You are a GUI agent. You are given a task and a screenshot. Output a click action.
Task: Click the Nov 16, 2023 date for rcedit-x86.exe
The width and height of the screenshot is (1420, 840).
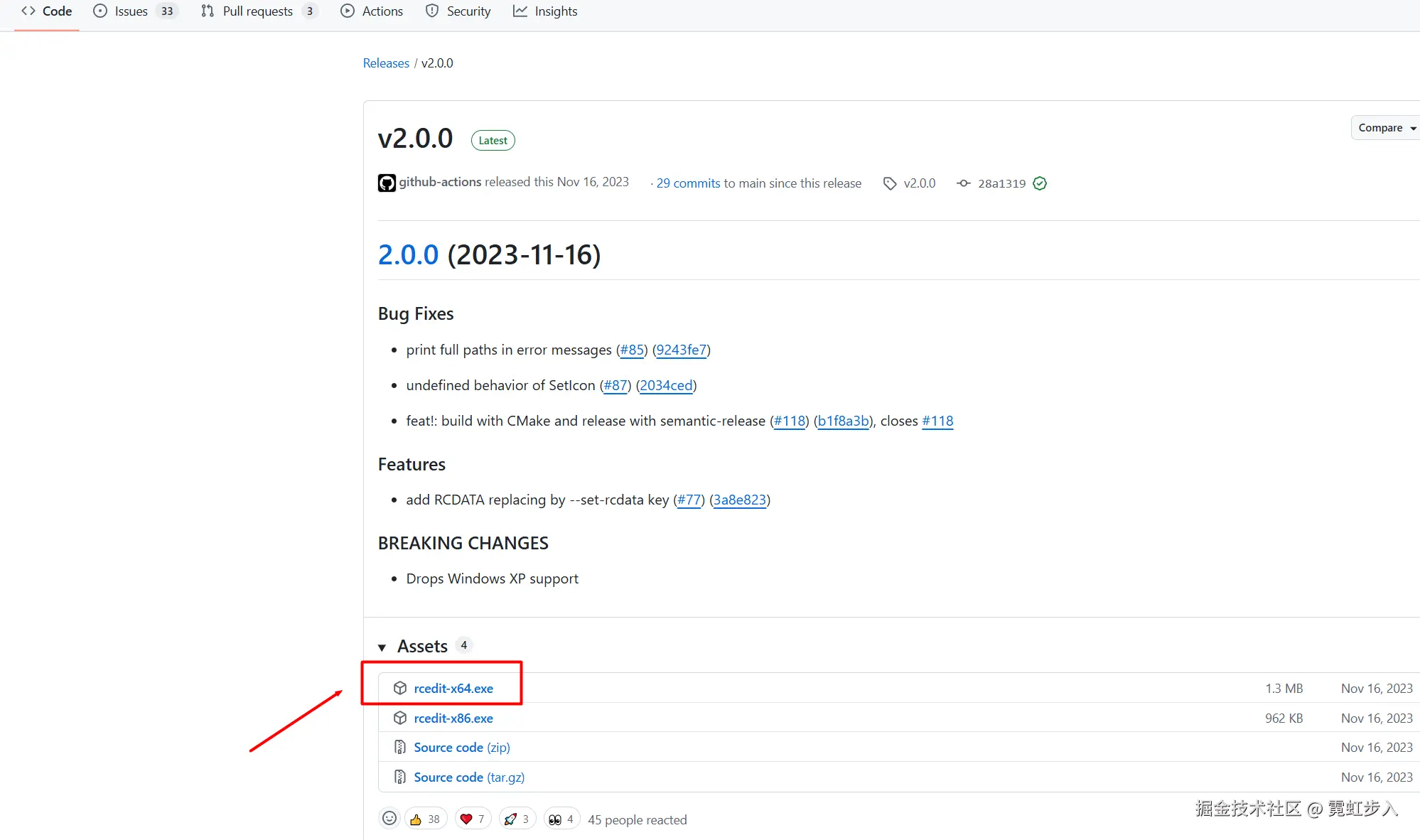[x=1377, y=718]
